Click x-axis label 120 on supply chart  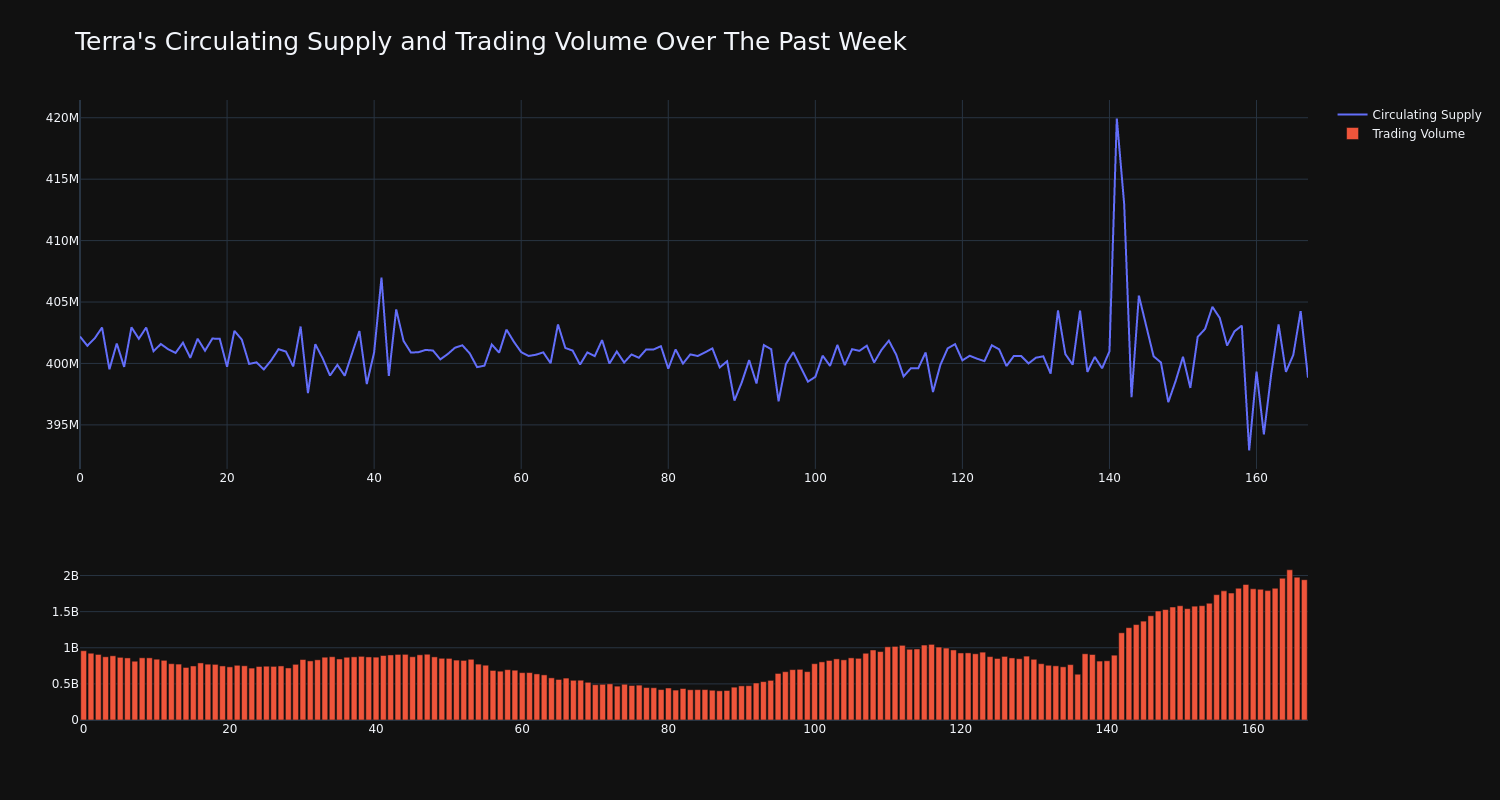962,478
